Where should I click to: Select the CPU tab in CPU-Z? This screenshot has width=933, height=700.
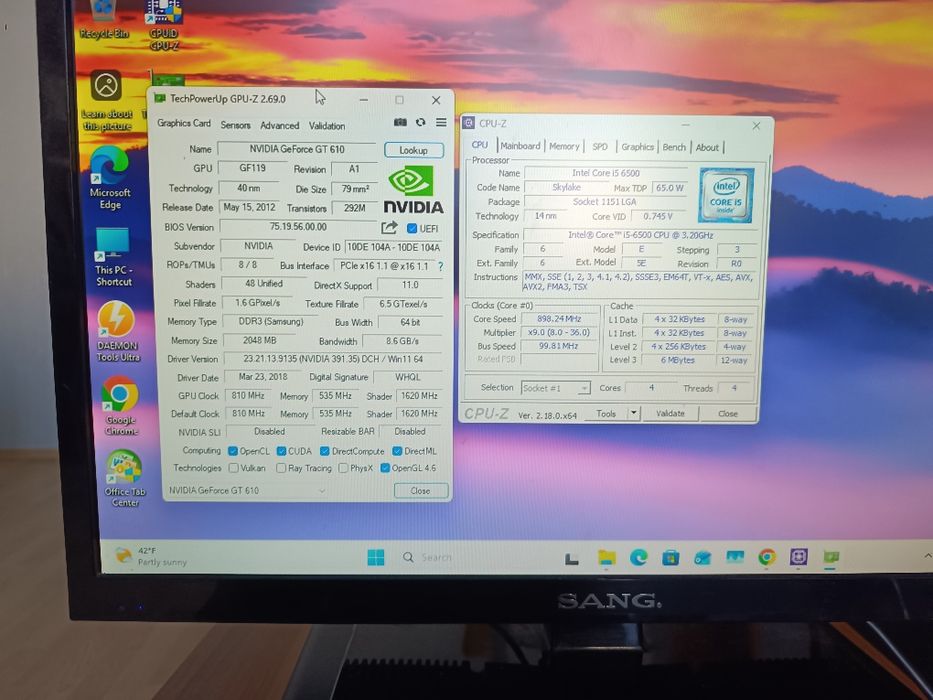click(480, 145)
